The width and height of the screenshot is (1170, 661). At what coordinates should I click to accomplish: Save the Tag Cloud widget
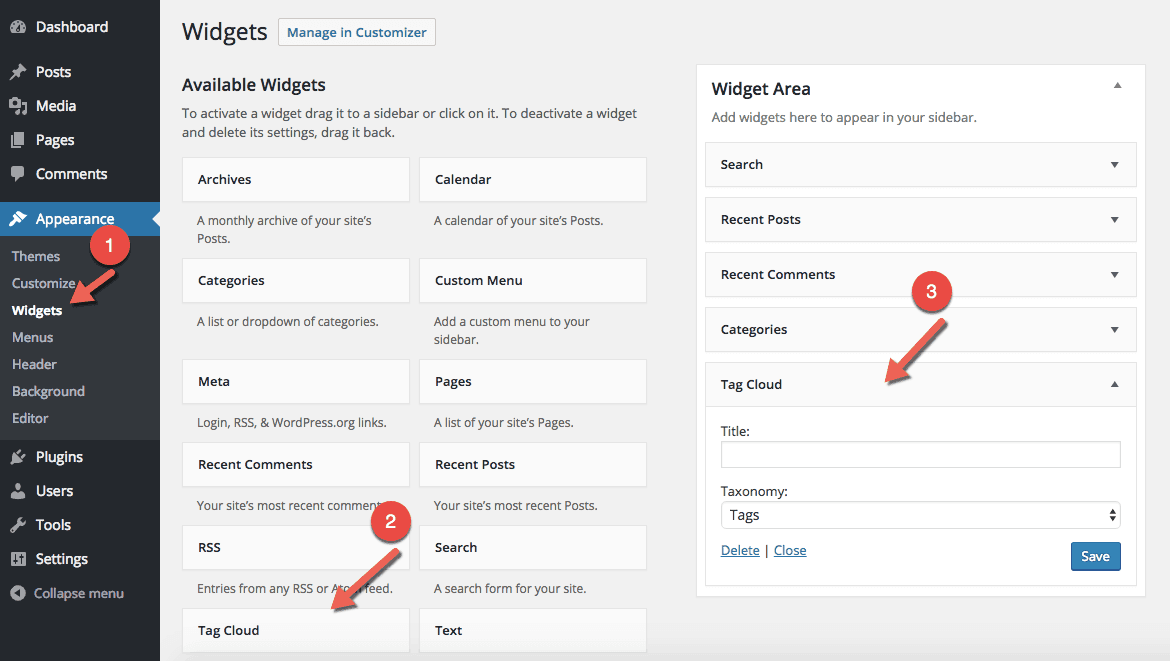point(1095,557)
